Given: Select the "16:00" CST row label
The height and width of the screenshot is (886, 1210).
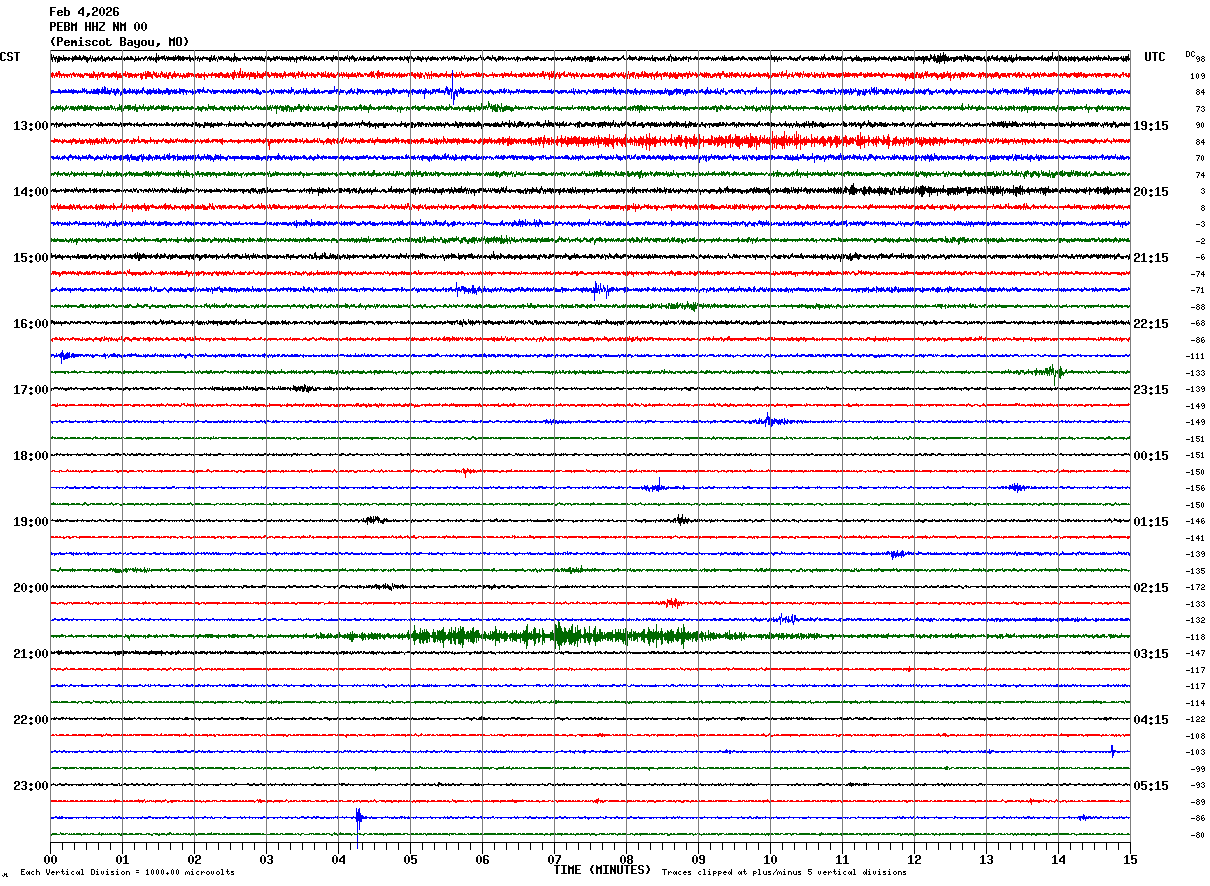Looking at the screenshot, I should pyautogui.click(x=31, y=324).
